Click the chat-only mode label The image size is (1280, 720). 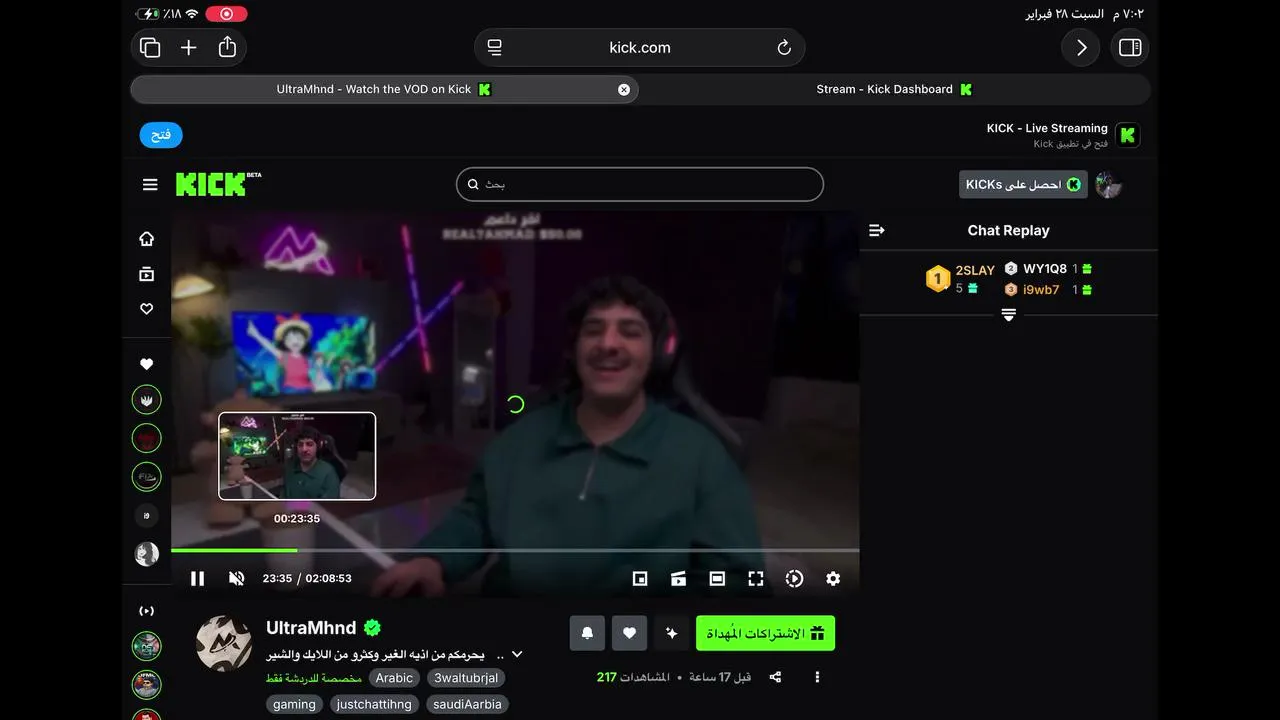tap(313, 678)
